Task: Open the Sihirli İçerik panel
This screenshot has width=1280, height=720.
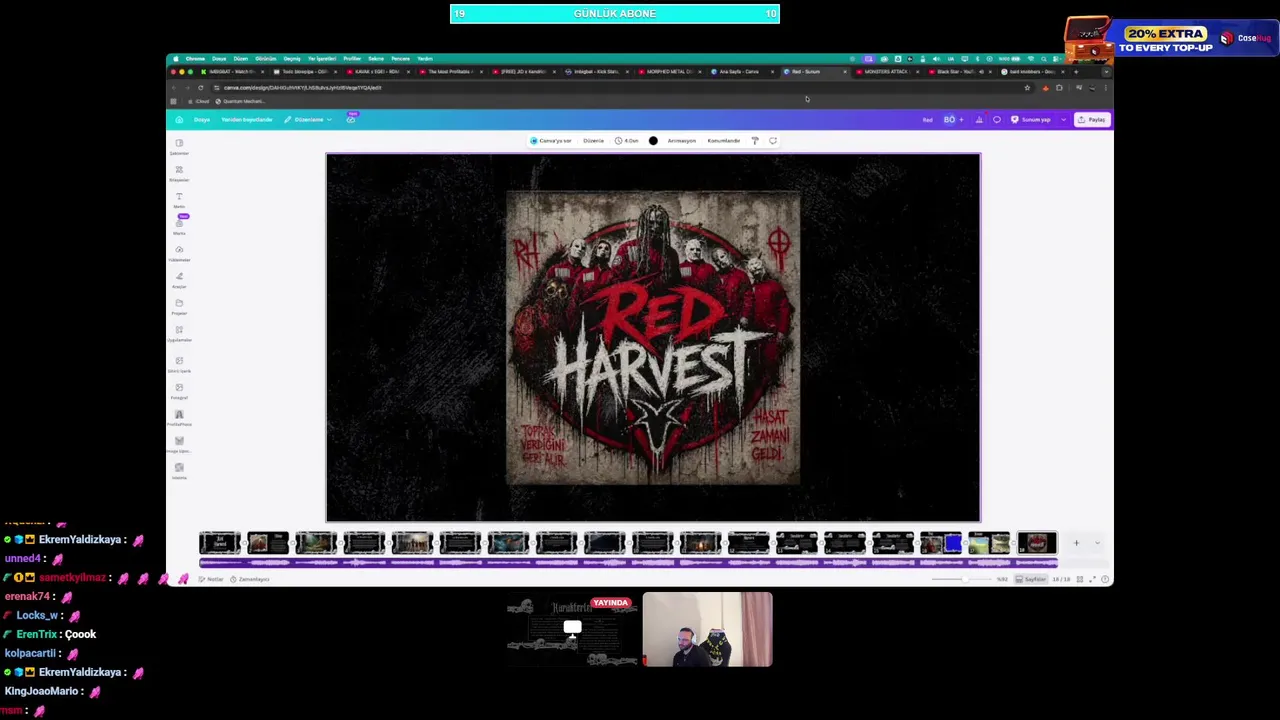Action: point(179,364)
